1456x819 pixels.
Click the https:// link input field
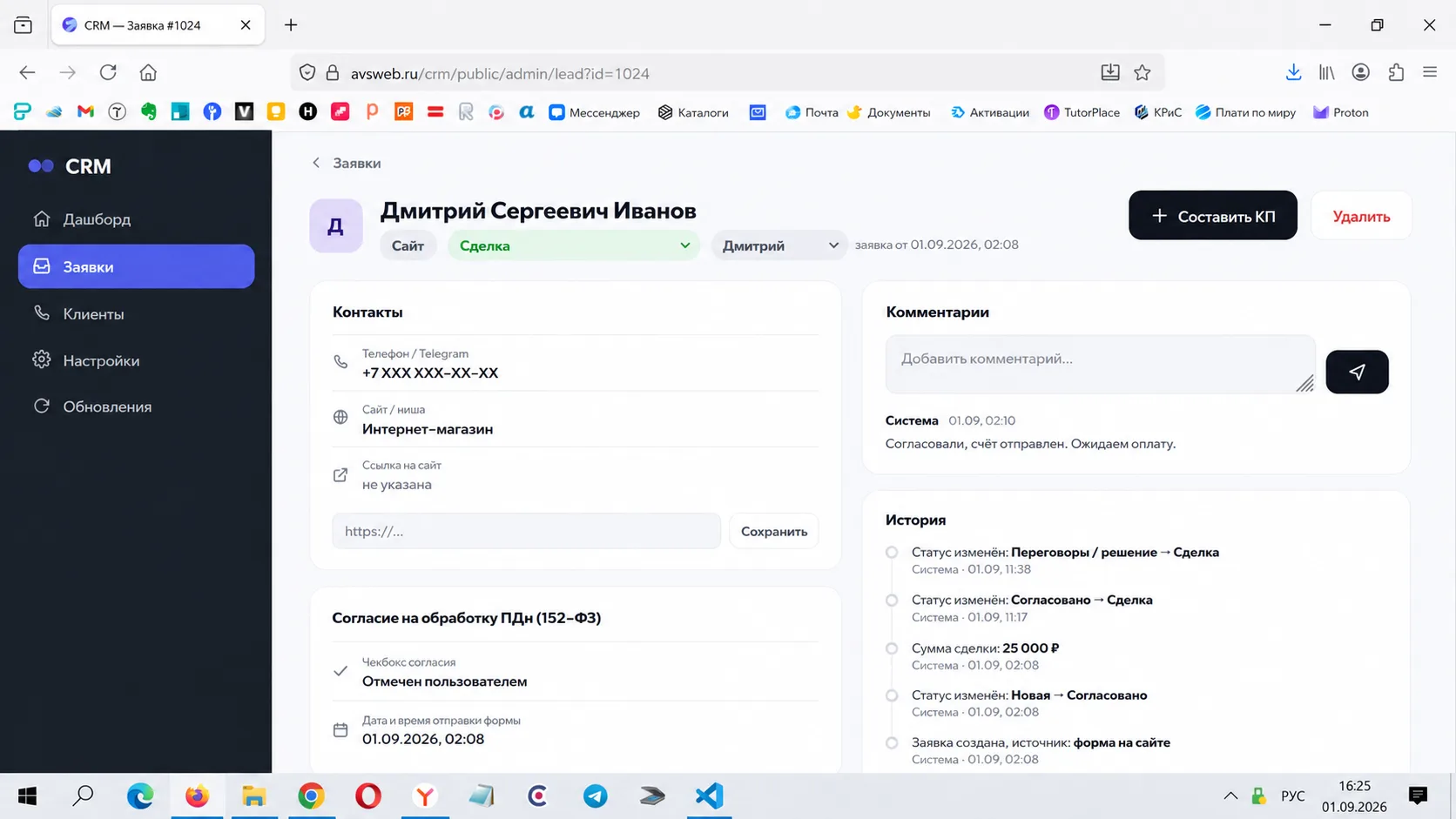click(526, 531)
